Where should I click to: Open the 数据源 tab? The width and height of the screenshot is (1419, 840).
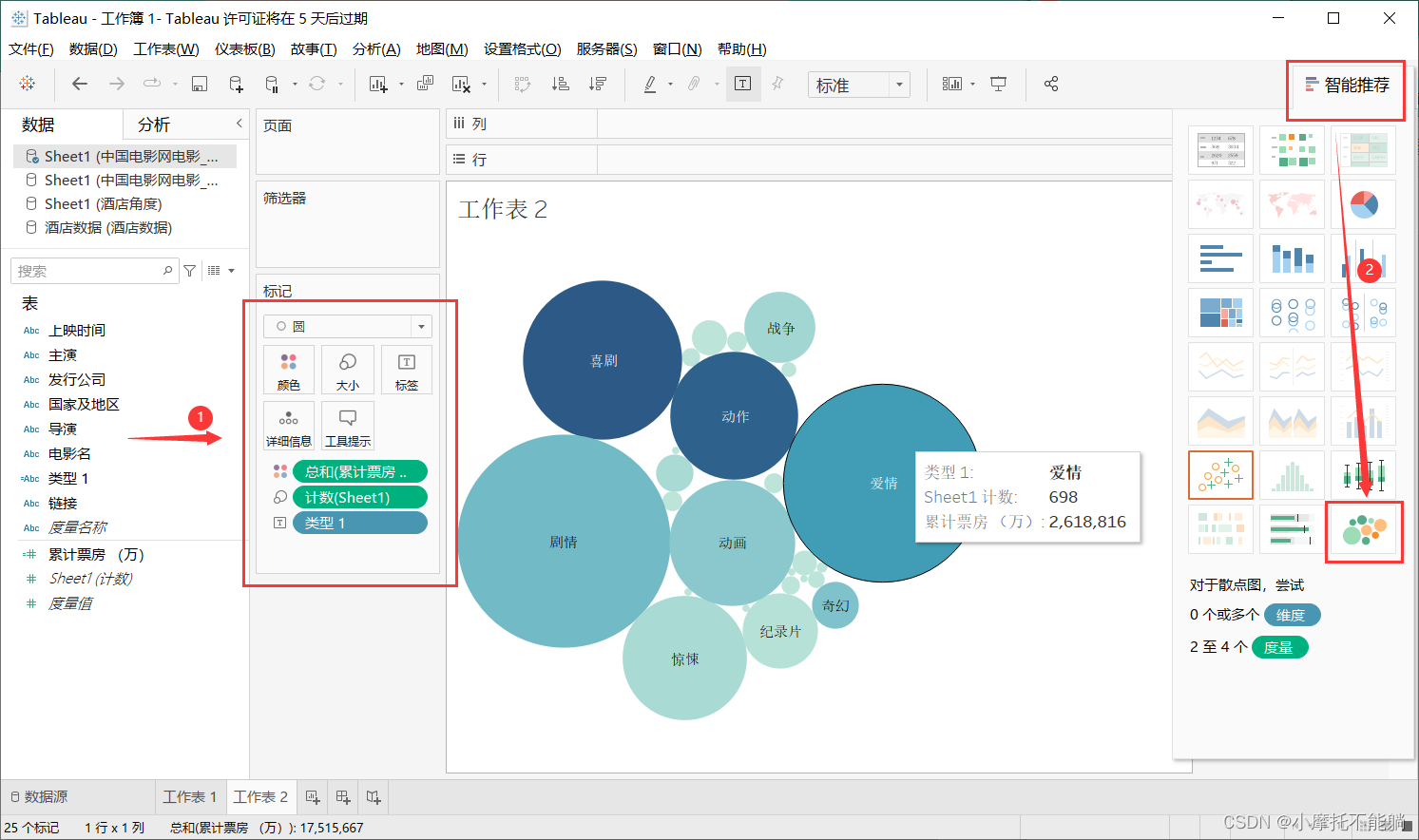point(39,797)
